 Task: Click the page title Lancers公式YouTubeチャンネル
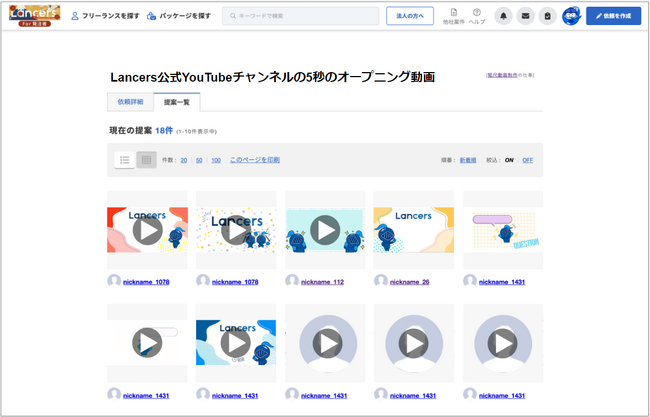pos(272,77)
